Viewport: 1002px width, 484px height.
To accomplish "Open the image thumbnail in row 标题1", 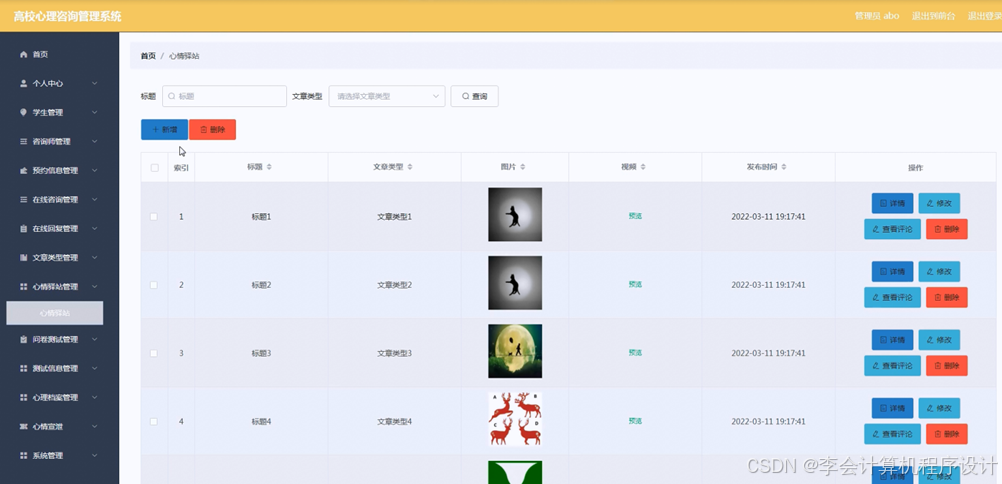I will (515, 214).
